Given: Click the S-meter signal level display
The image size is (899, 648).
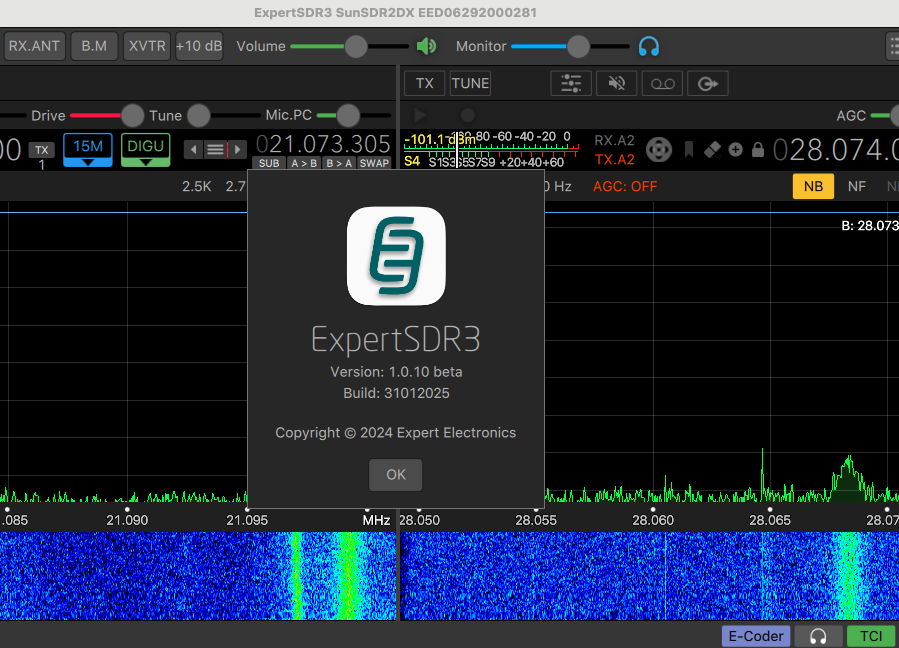Looking at the screenshot, I should 491,150.
